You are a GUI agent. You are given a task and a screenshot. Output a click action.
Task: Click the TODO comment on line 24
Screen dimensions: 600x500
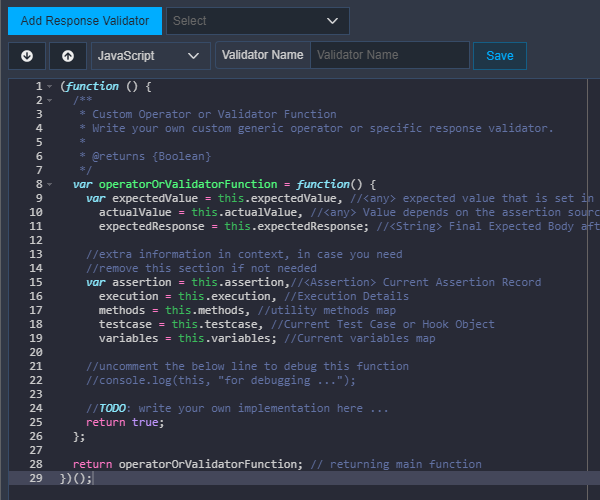click(237, 408)
